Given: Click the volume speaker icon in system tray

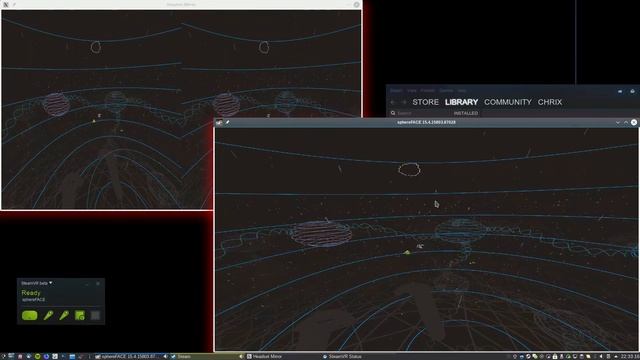Looking at the screenshot, I should pyautogui.click(x=601, y=356).
